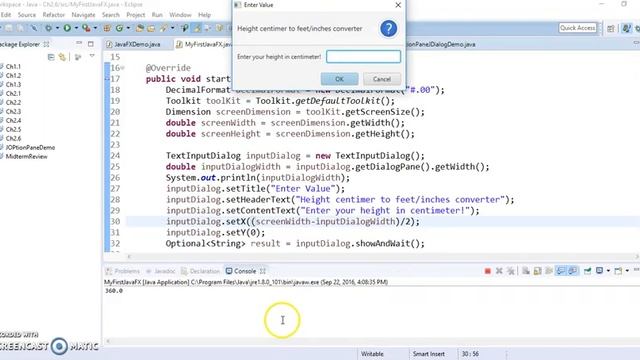Image resolution: width=640 pixels, height=360 pixels.
Task: Collapse the method fold marker at line 16
Action: click(x=122, y=68)
